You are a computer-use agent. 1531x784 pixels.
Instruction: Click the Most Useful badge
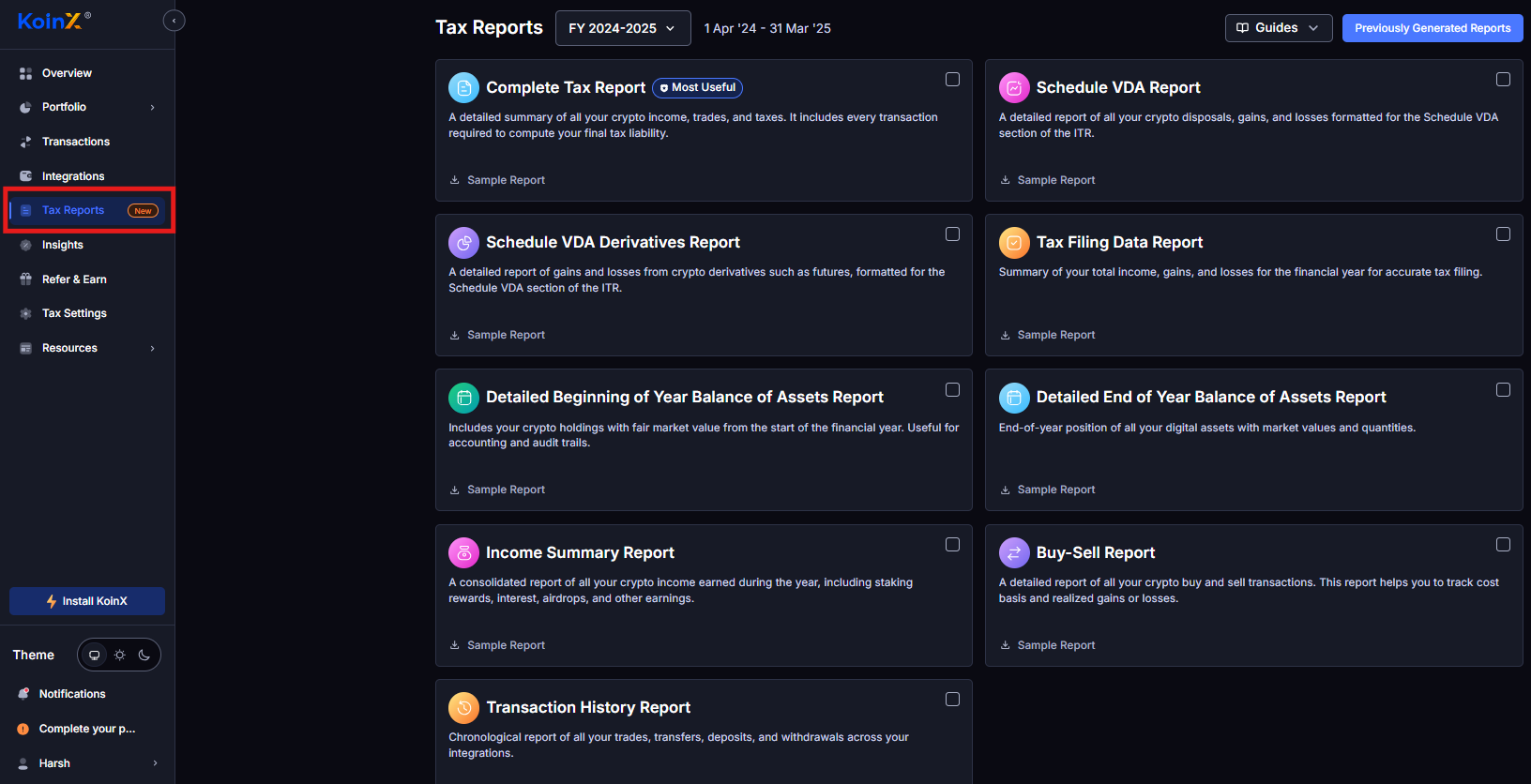point(697,87)
